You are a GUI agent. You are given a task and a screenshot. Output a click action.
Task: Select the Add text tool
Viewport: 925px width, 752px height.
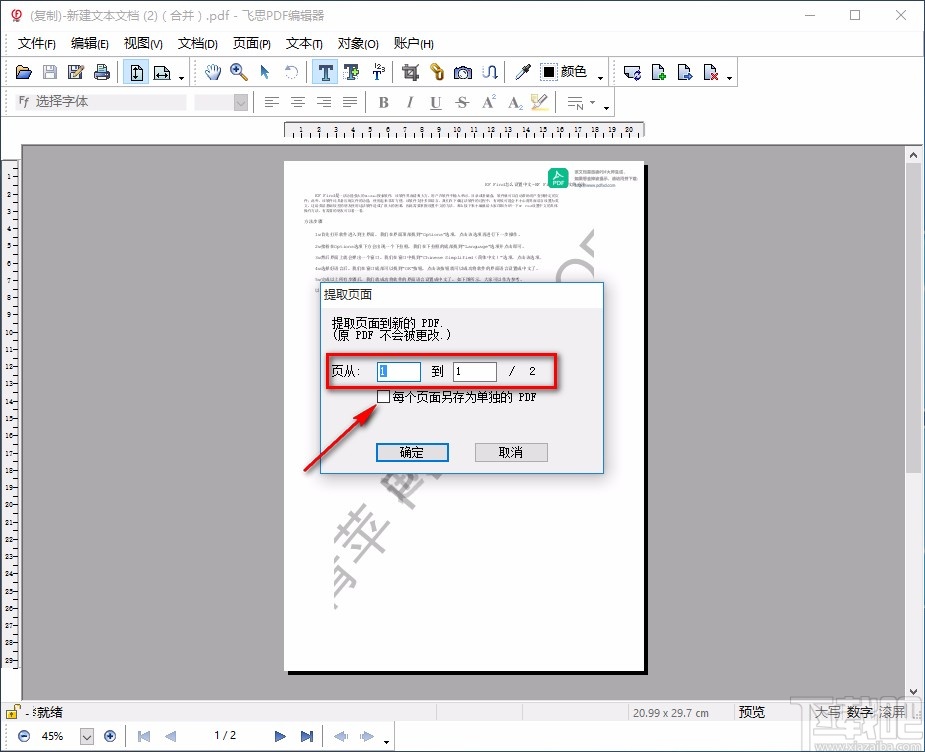tap(352, 73)
